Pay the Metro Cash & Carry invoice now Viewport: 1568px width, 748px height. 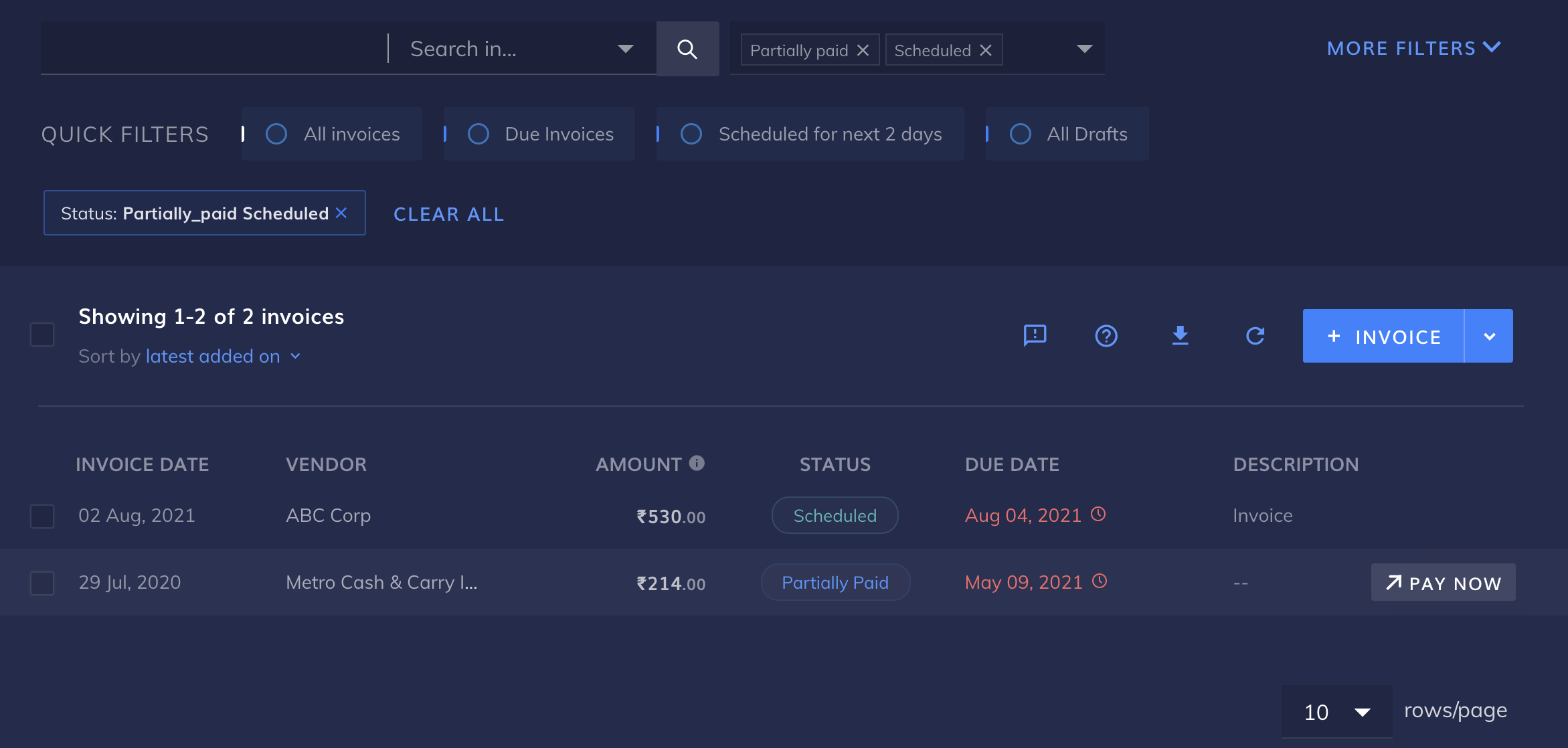pos(1444,582)
